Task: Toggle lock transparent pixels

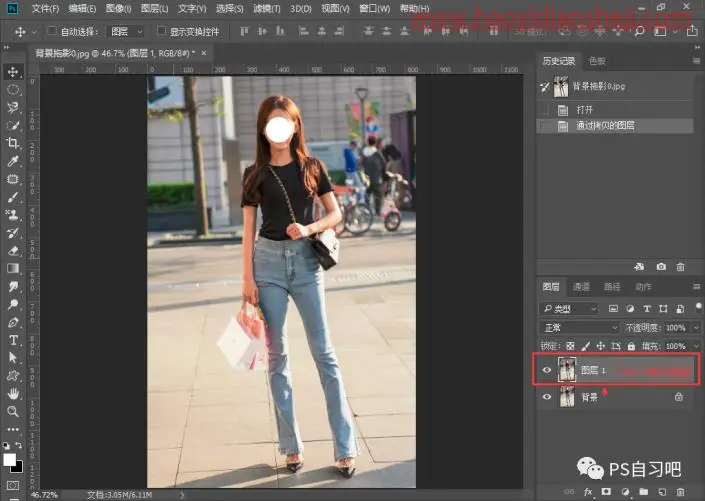Action: click(x=570, y=346)
